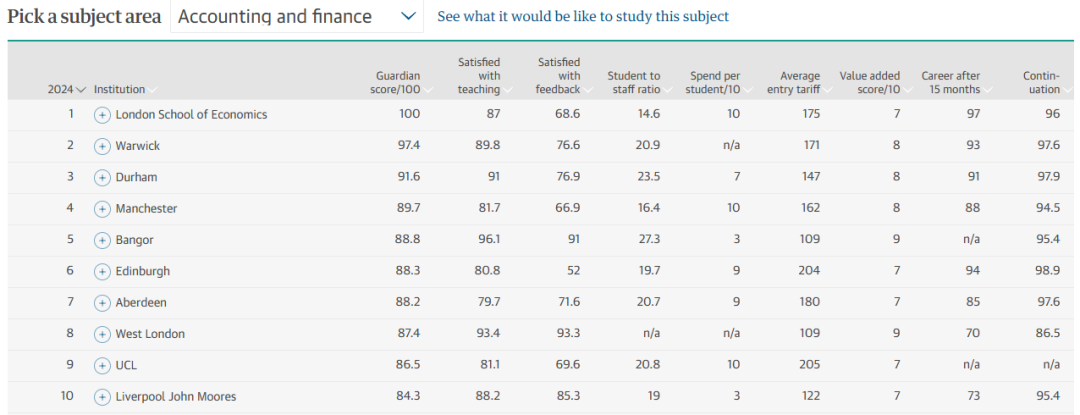Sort by Institution column header

pyautogui.click(x=121, y=89)
